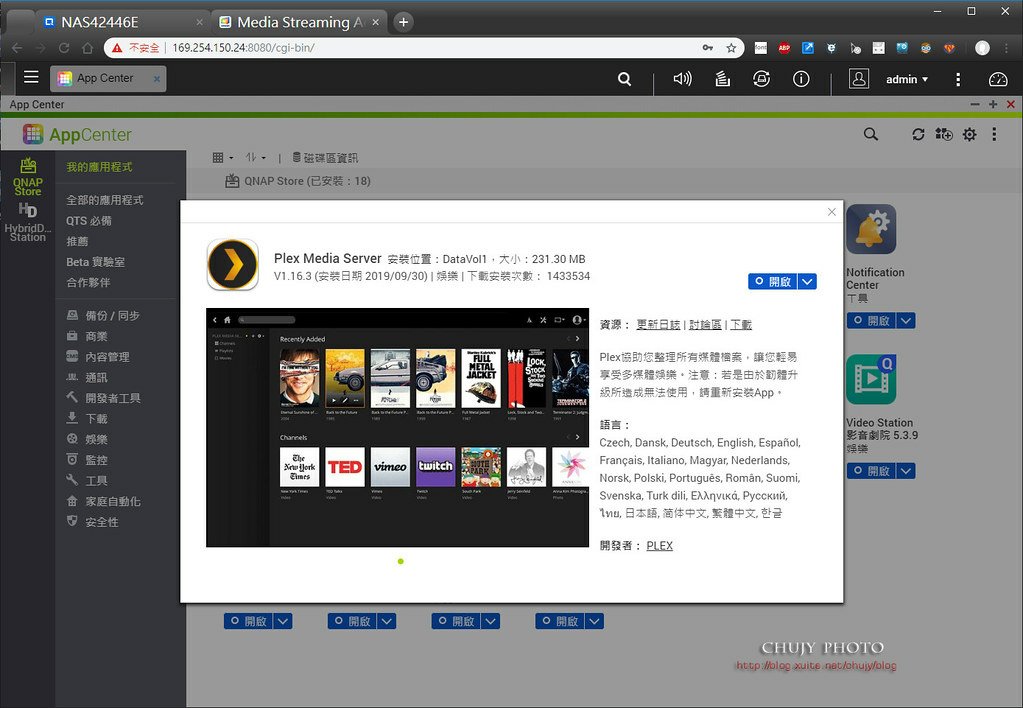1023x708 pixels.
Task: Click 開啟 button under Notification Center
Action: pyautogui.click(x=872, y=320)
